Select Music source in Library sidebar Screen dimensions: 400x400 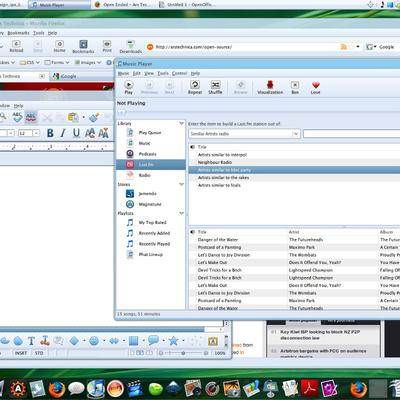pyautogui.click(x=151, y=143)
